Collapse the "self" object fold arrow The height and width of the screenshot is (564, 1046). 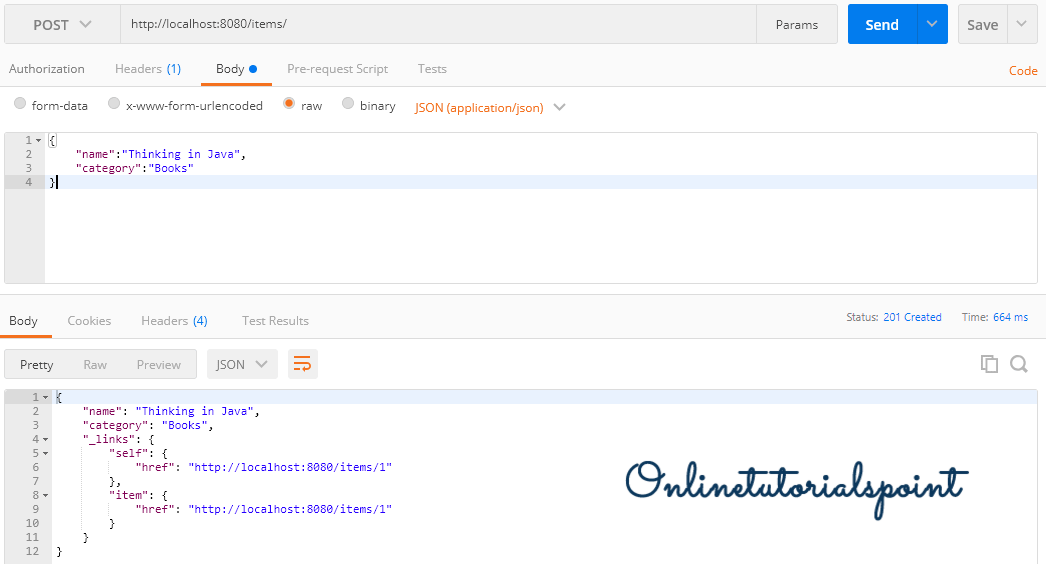pos(49,453)
